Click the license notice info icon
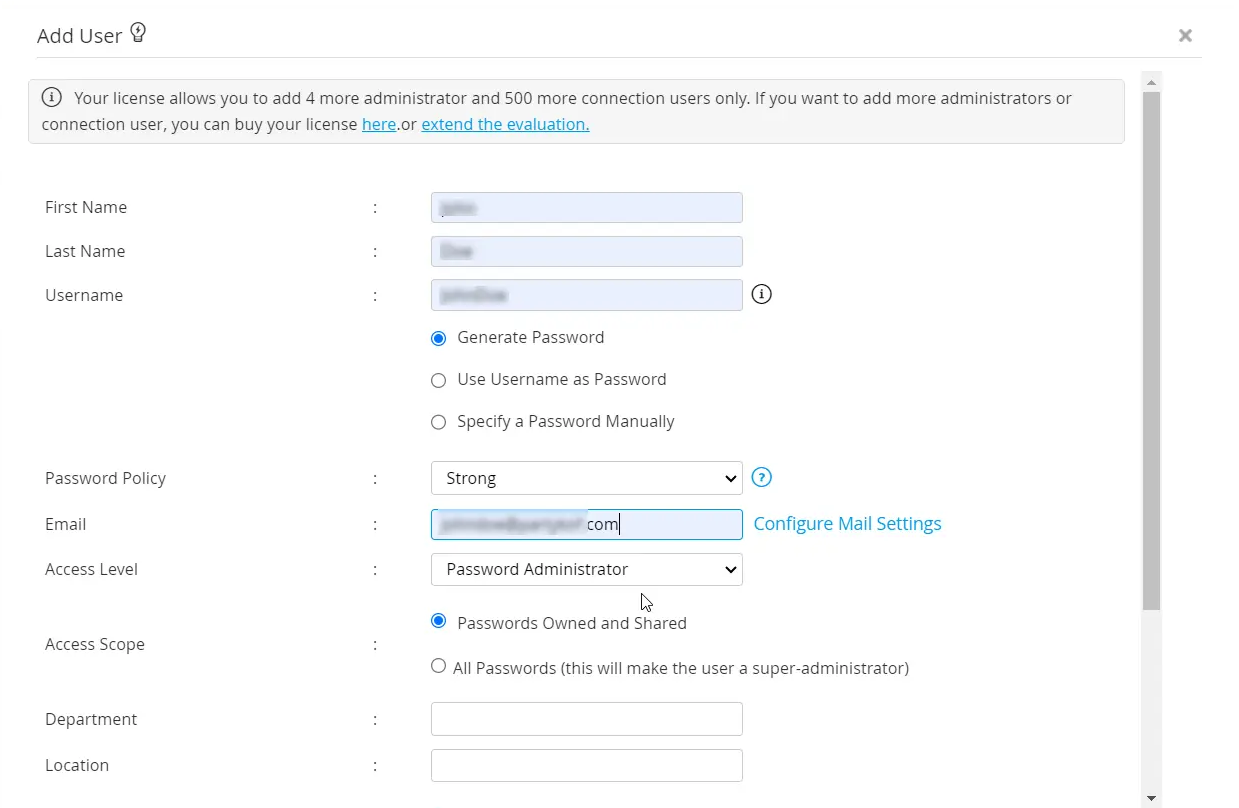1239x808 pixels. [x=52, y=98]
